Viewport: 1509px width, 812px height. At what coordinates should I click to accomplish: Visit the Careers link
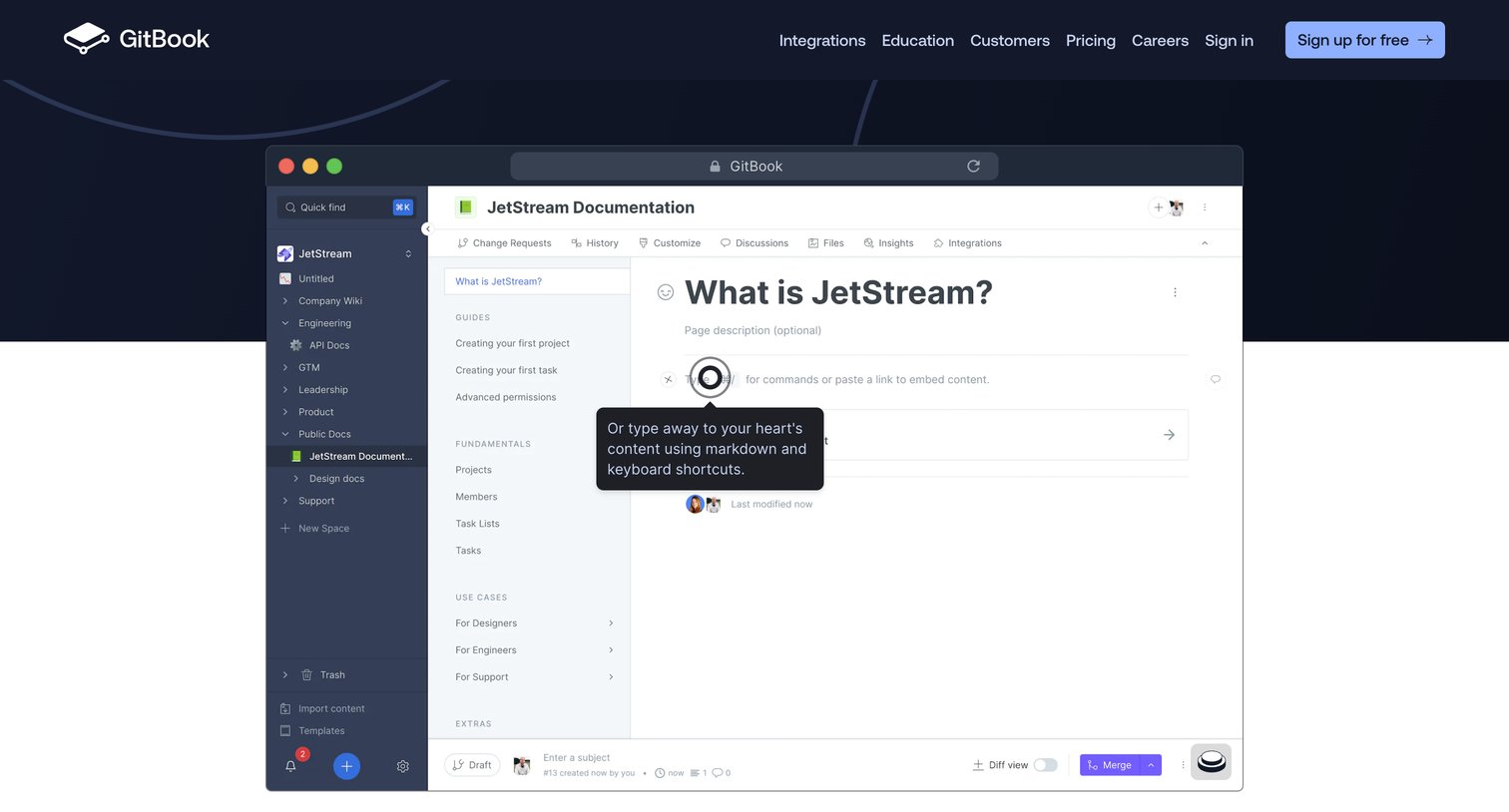pyautogui.click(x=1160, y=41)
